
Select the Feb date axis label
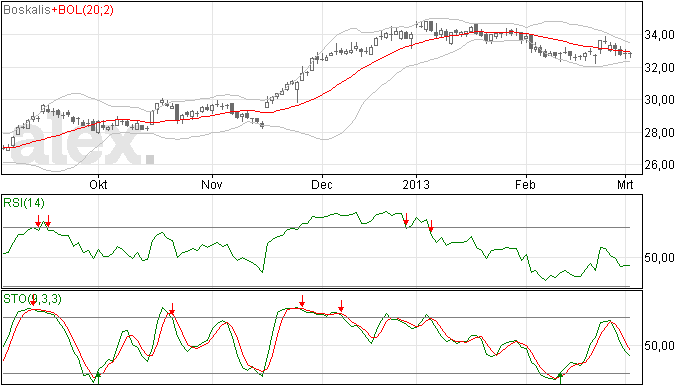[x=525, y=184]
